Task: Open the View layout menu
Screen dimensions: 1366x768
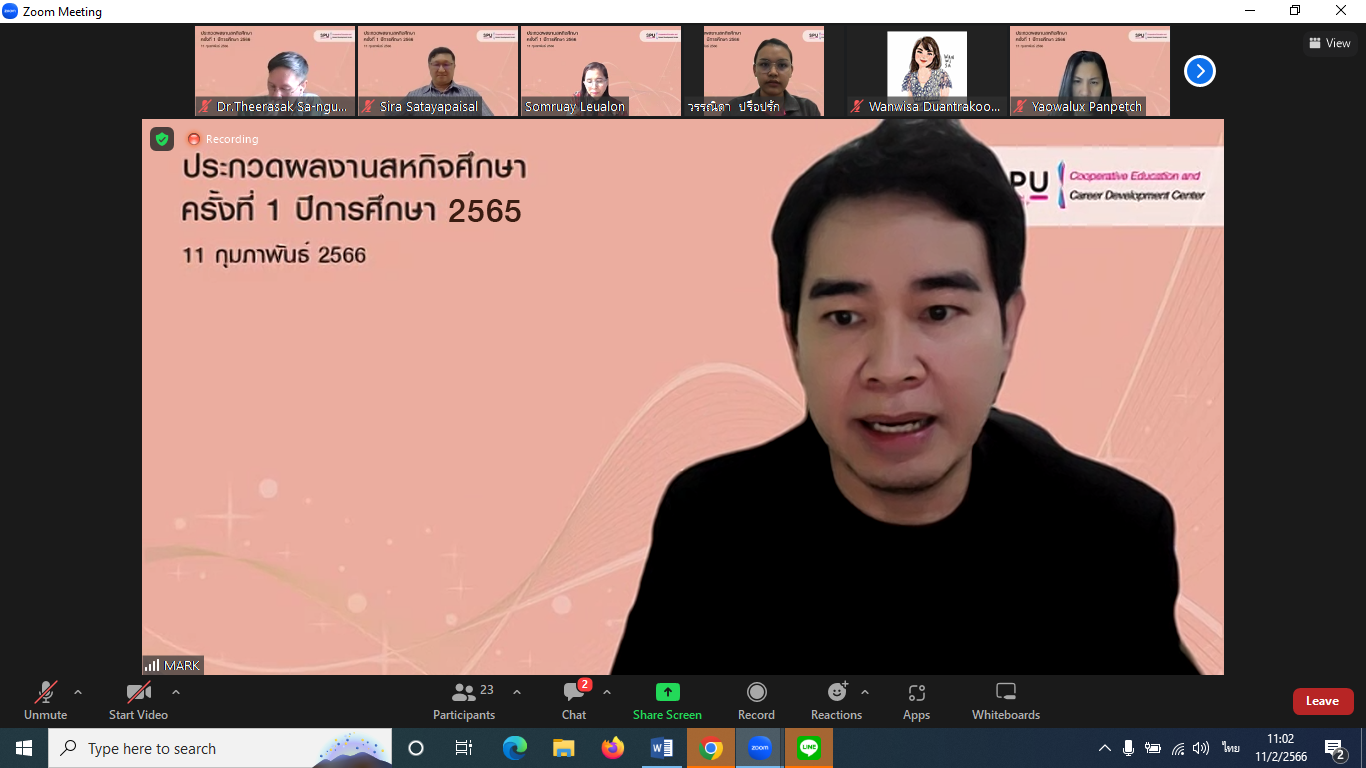Action: (1329, 43)
